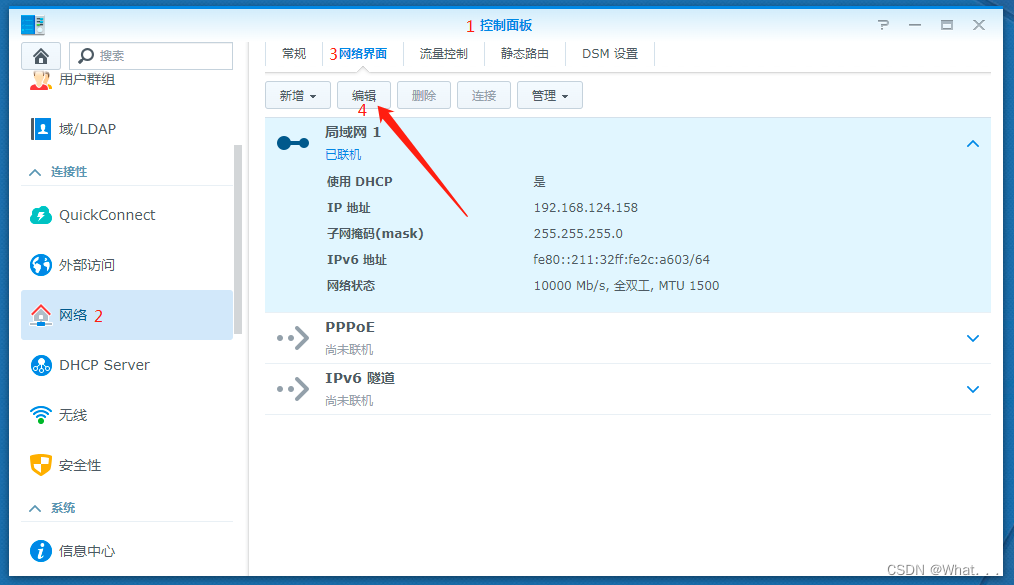The height and width of the screenshot is (585, 1014).
Task: Click the 网络状态 label
Action: point(351,285)
